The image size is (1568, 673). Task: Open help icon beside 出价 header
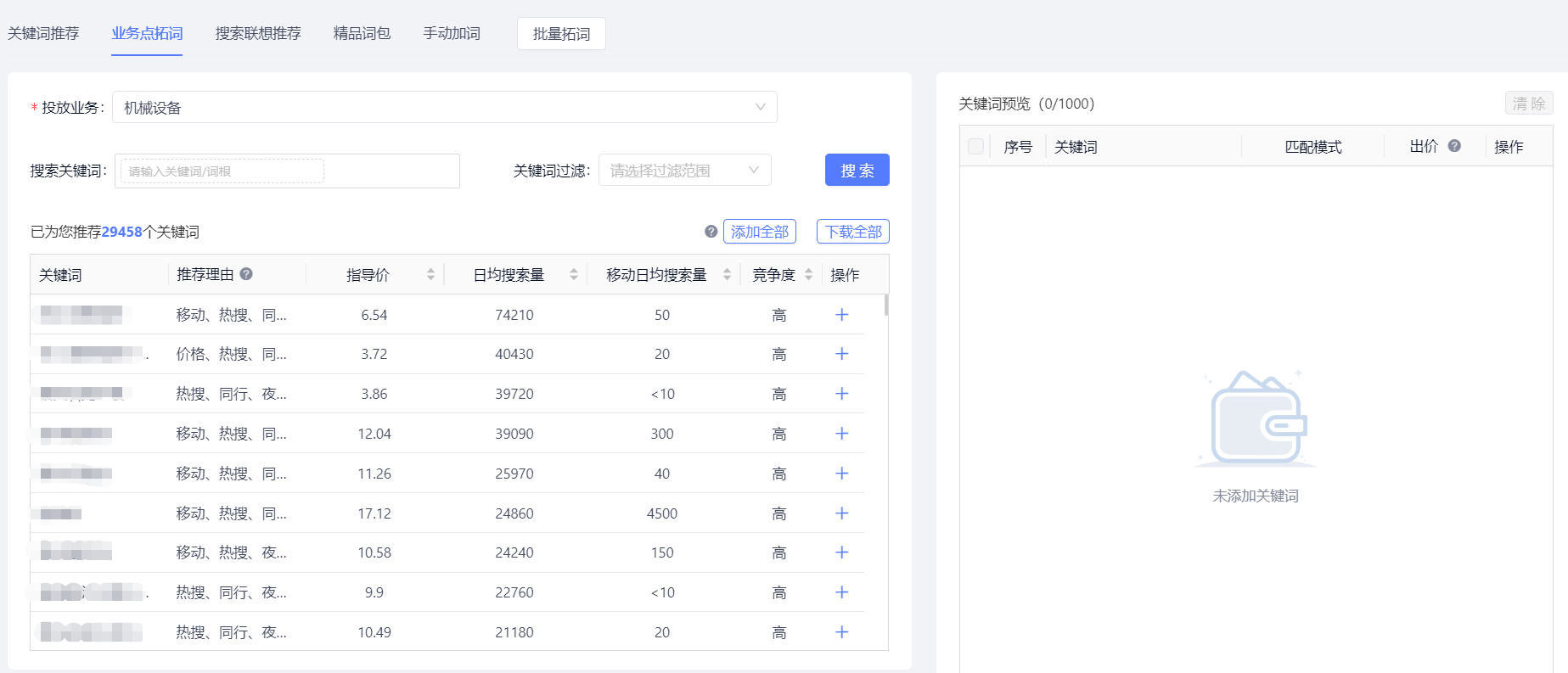(x=1454, y=146)
